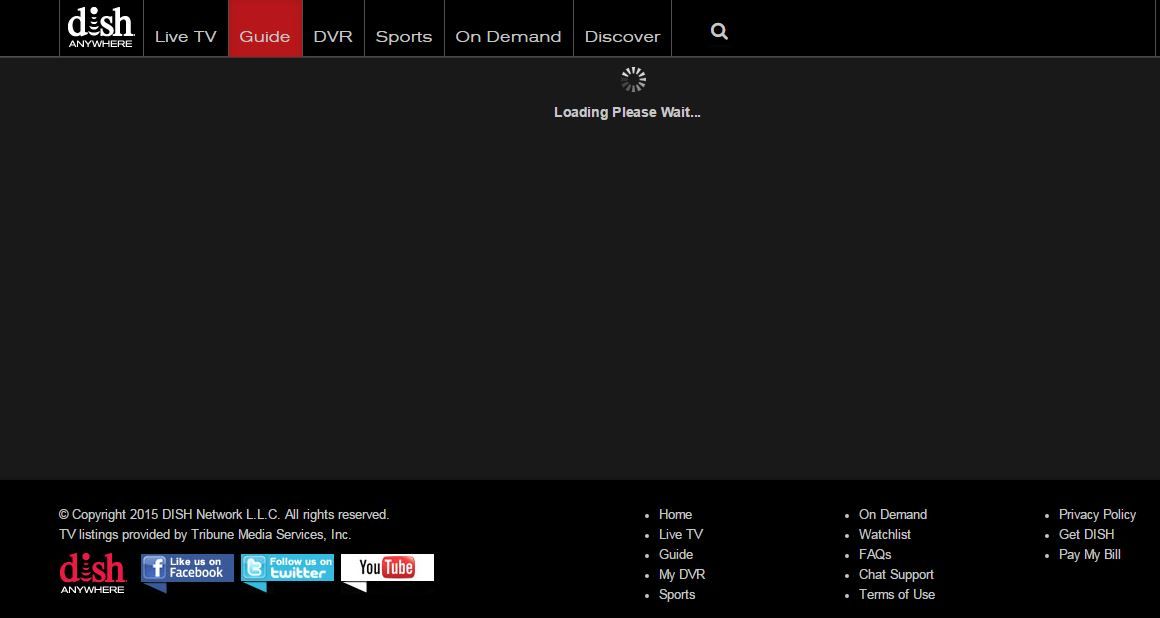Click the Sports footer link
Image resolution: width=1160 pixels, height=618 pixels.
coord(677,594)
